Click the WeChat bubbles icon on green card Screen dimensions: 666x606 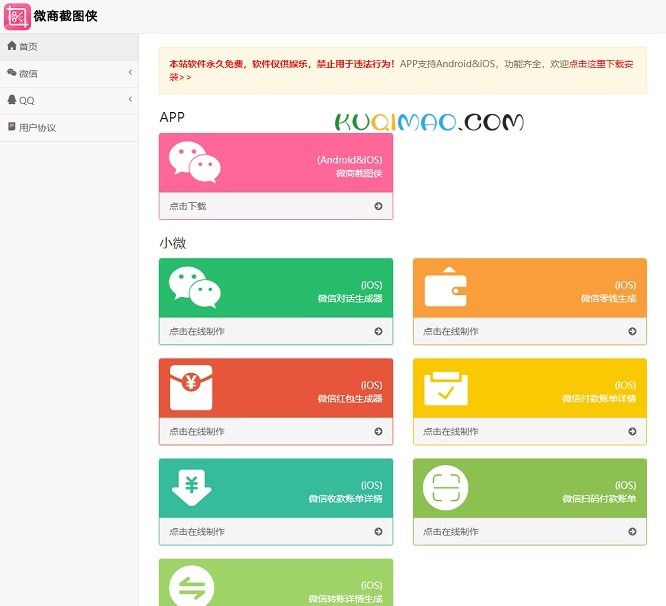coord(195,287)
